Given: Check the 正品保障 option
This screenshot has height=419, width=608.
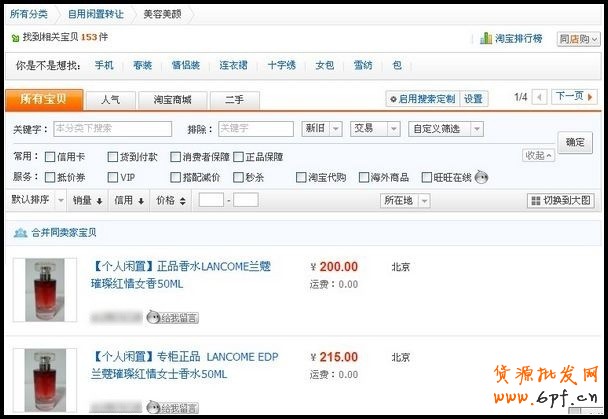Looking at the screenshot, I should pos(238,157).
